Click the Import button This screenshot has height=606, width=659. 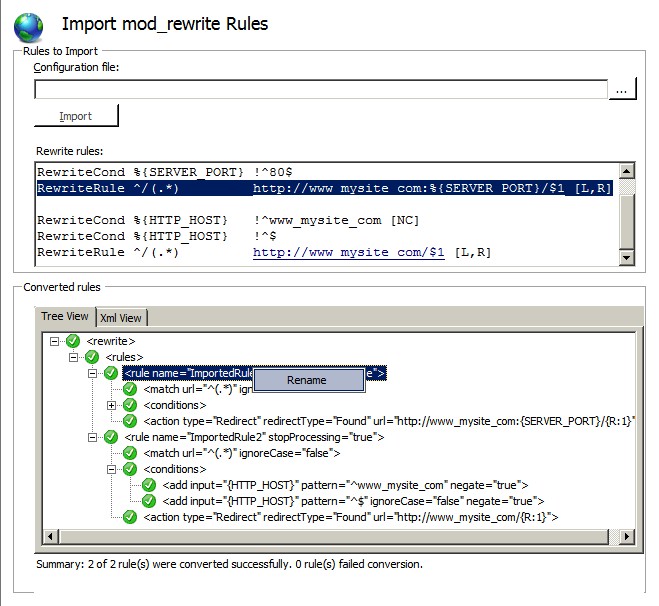coord(76,116)
